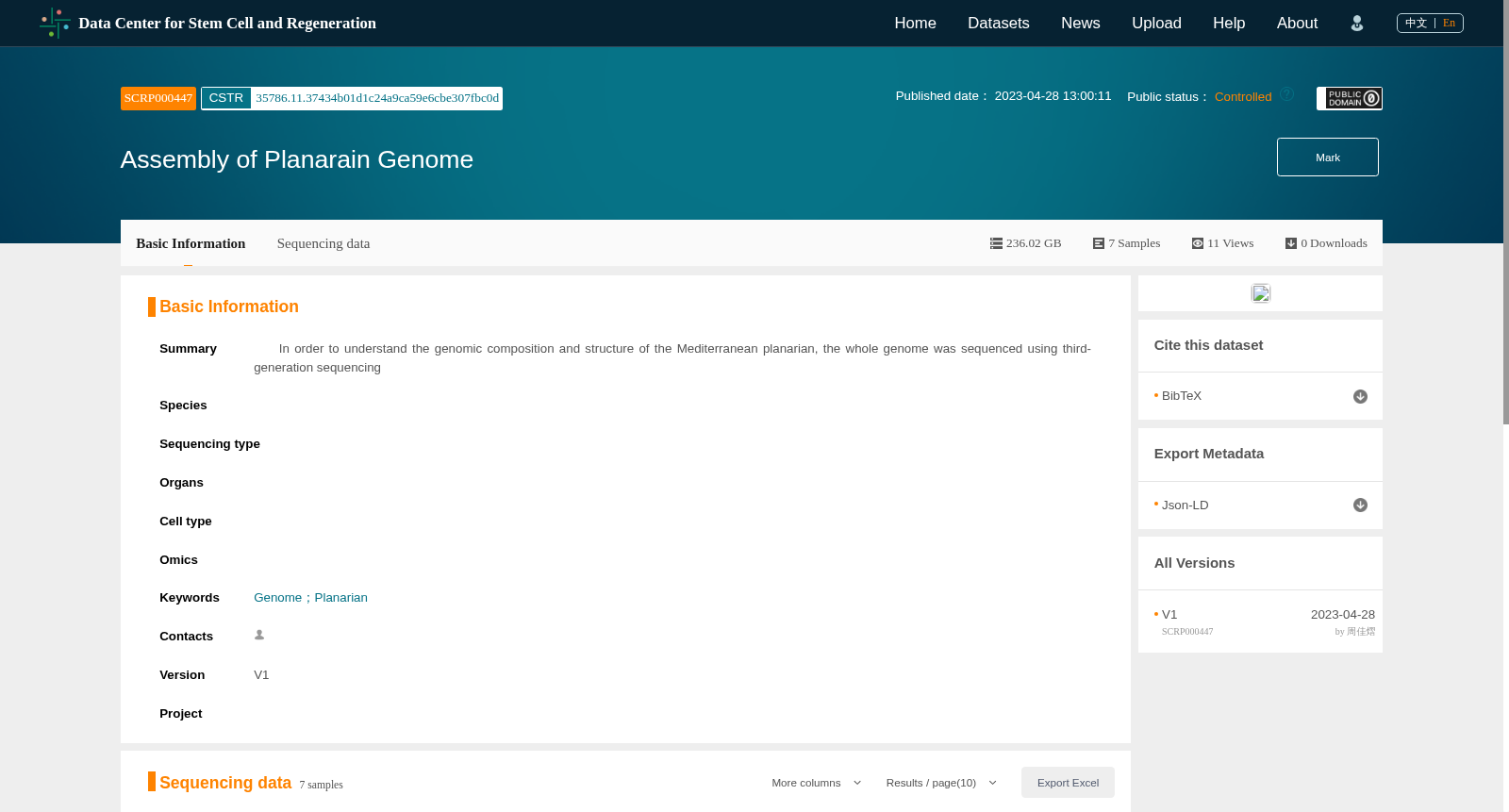The image size is (1509, 812).
Task: Open the Planarian keyword link
Action: coord(340,598)
